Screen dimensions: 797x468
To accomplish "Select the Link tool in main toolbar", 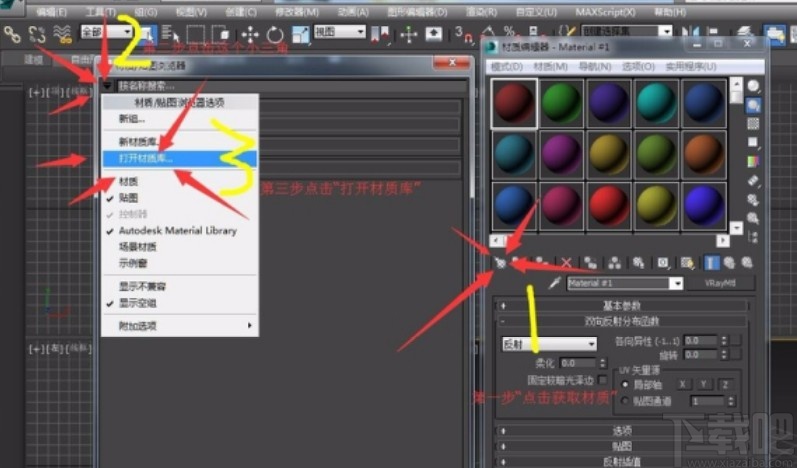I will click(12, 35).
